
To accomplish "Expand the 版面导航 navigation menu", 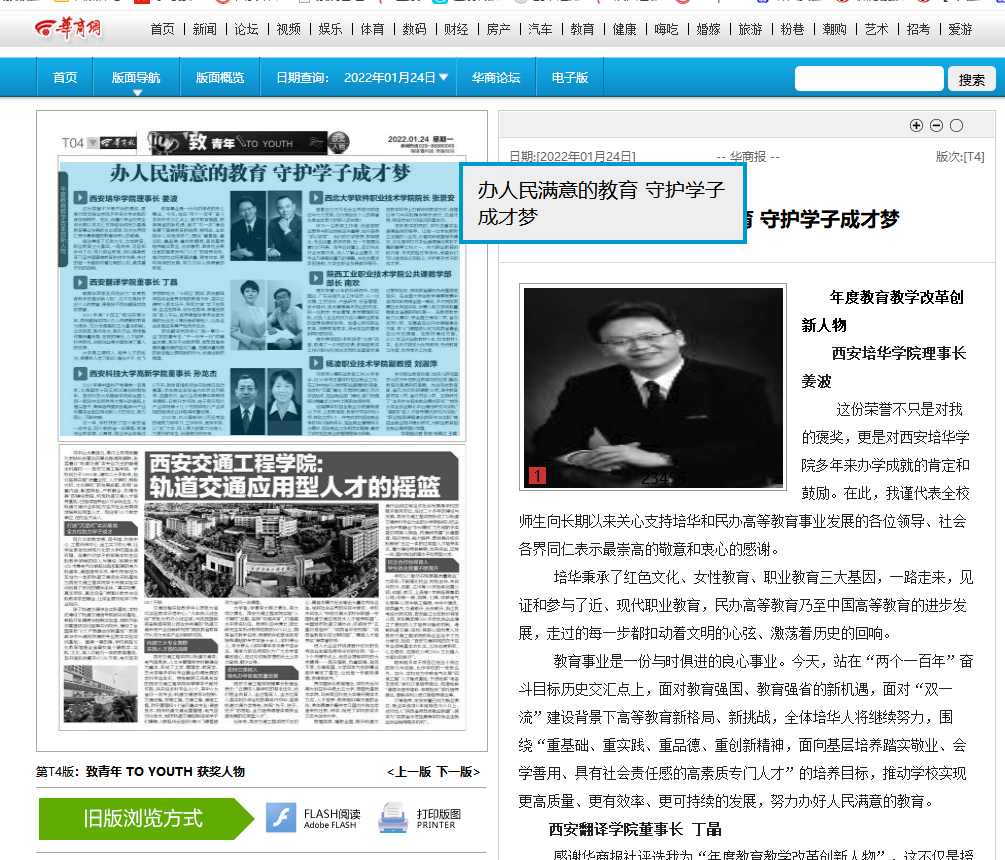I will click(136, 78).
